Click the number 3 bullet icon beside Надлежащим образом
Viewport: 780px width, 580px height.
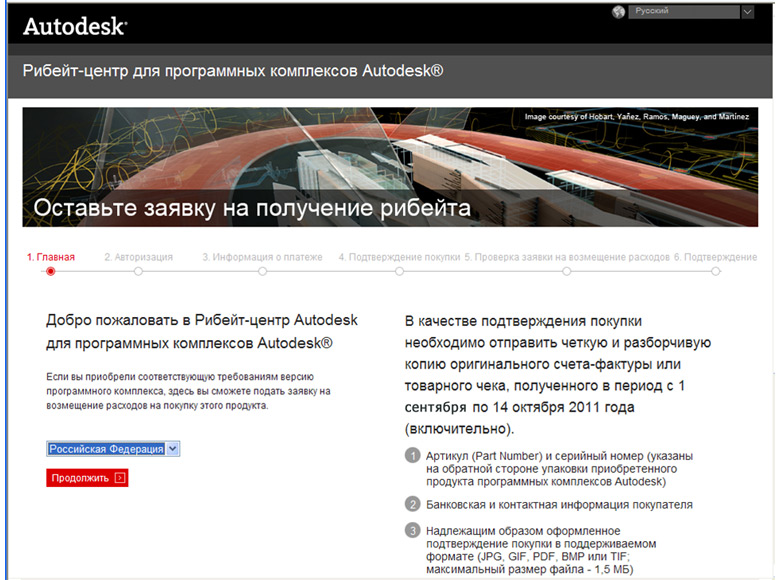[x=413, y=530]
